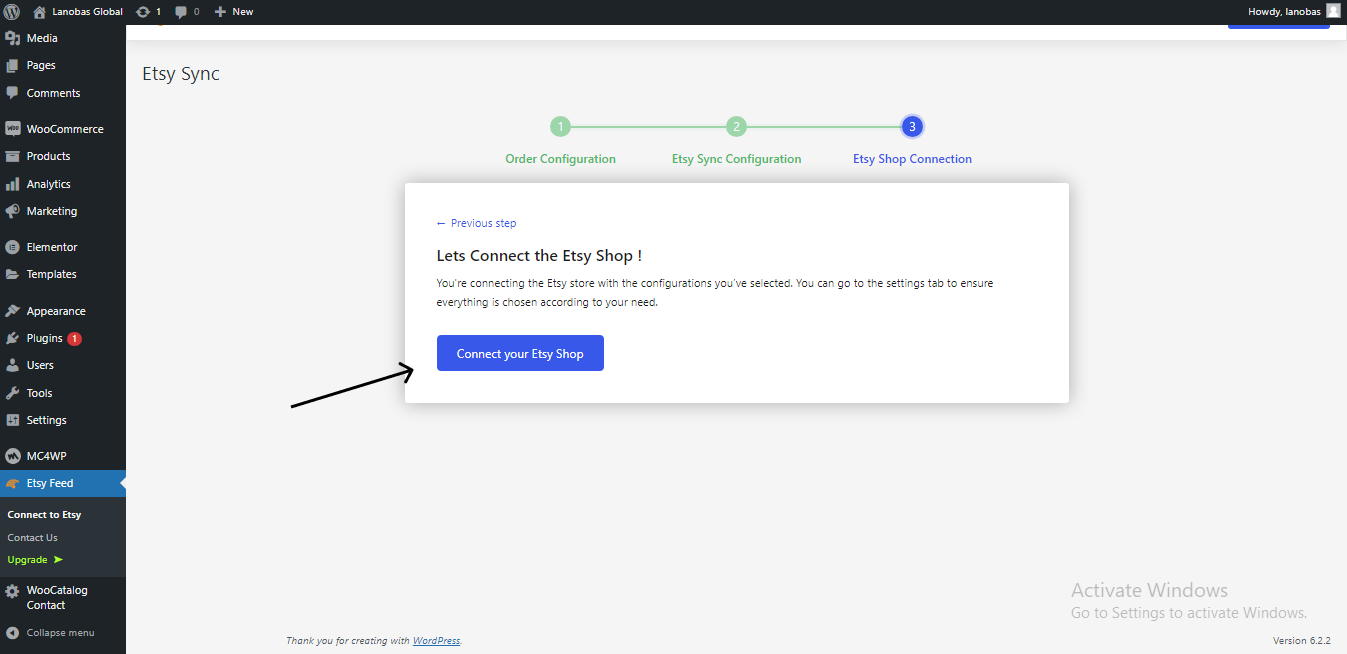The image size is (1347, 654).
Task: Click the Etsy Feed icon in sidebar
Action: tap(13, 483)
